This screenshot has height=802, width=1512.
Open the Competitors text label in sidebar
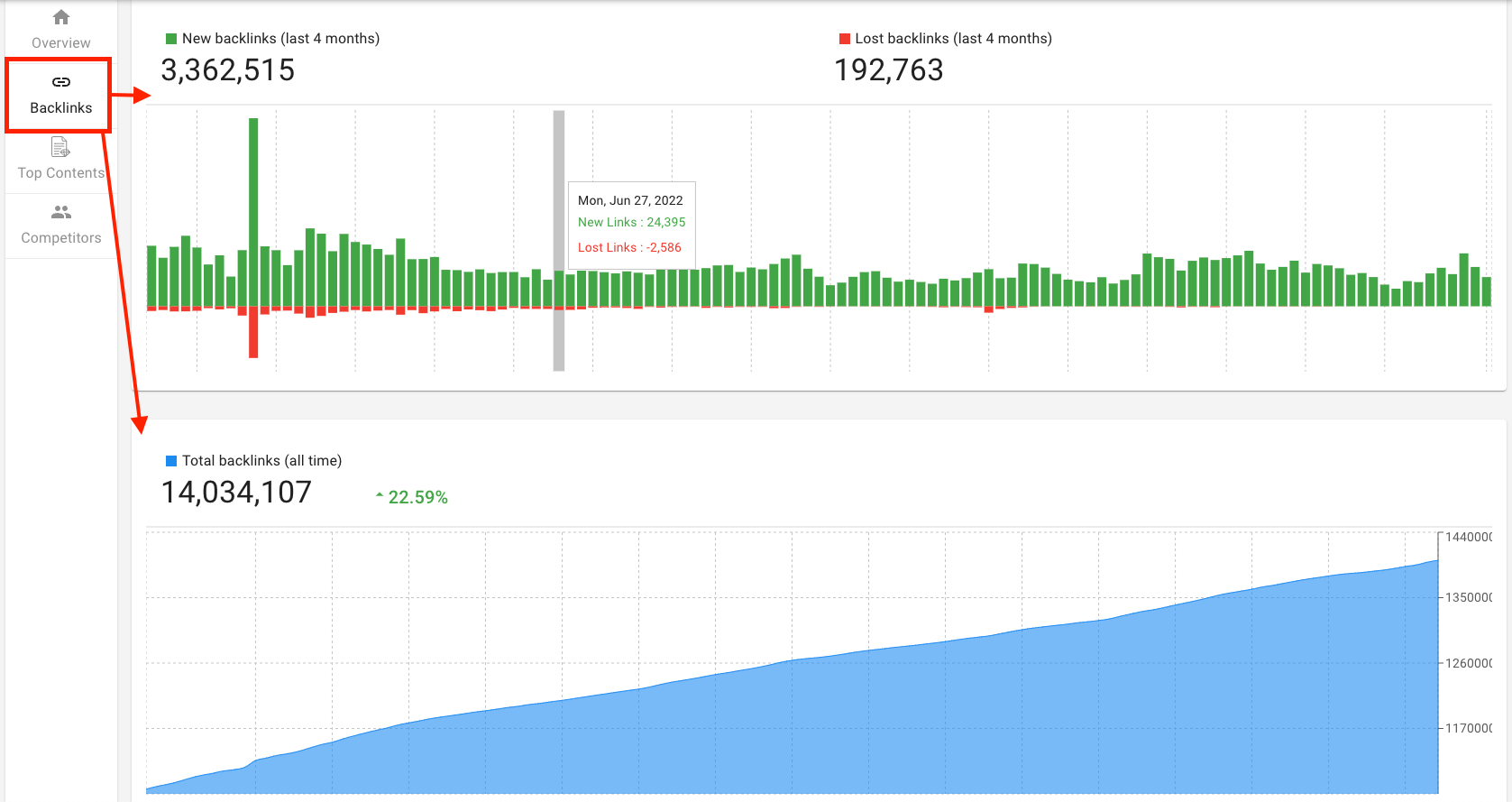tap(61, 238)
